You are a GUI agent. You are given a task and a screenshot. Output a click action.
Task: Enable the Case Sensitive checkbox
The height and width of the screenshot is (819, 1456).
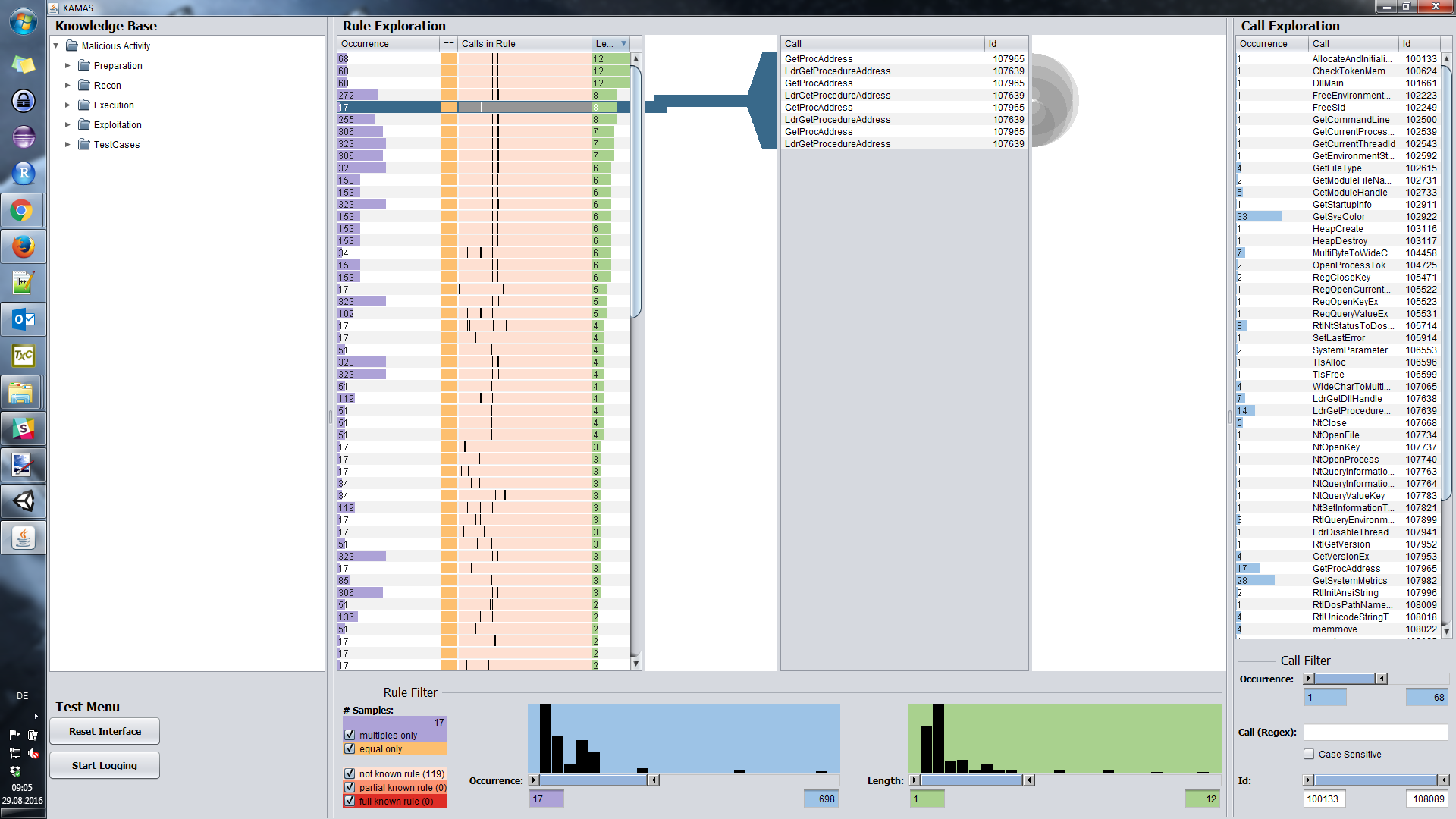click(x=1309, y=755)
